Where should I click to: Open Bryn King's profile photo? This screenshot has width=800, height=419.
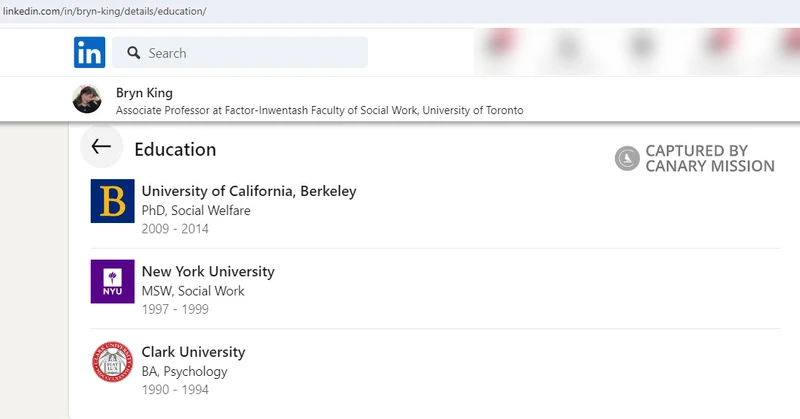[x=87, y=99]
